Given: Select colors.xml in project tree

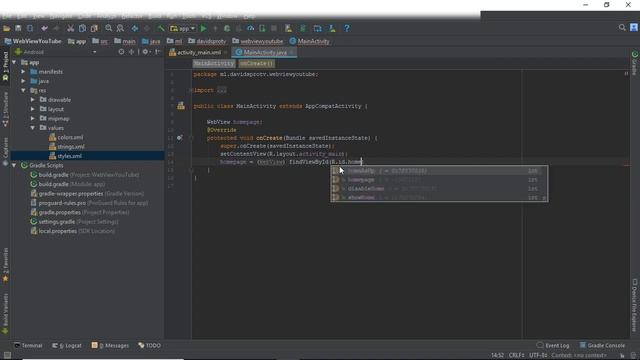Looking at the screenshot, I should tap(66, 138).
